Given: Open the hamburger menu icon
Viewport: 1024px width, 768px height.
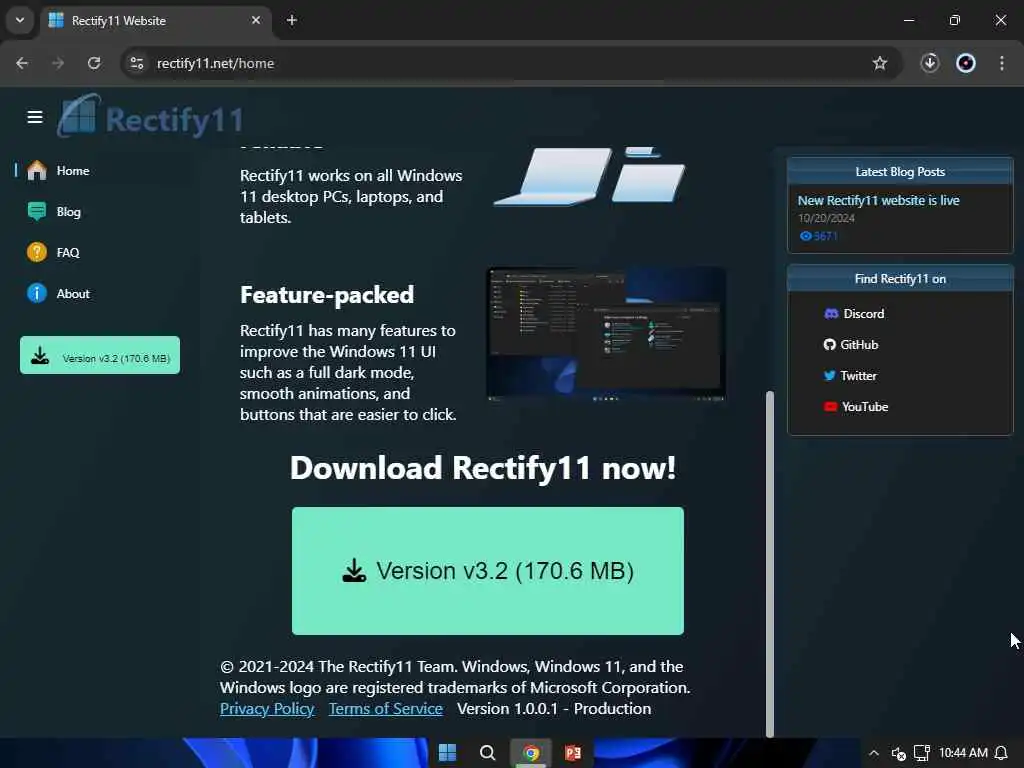Looking at the screenshot, I should pos(35,117).
